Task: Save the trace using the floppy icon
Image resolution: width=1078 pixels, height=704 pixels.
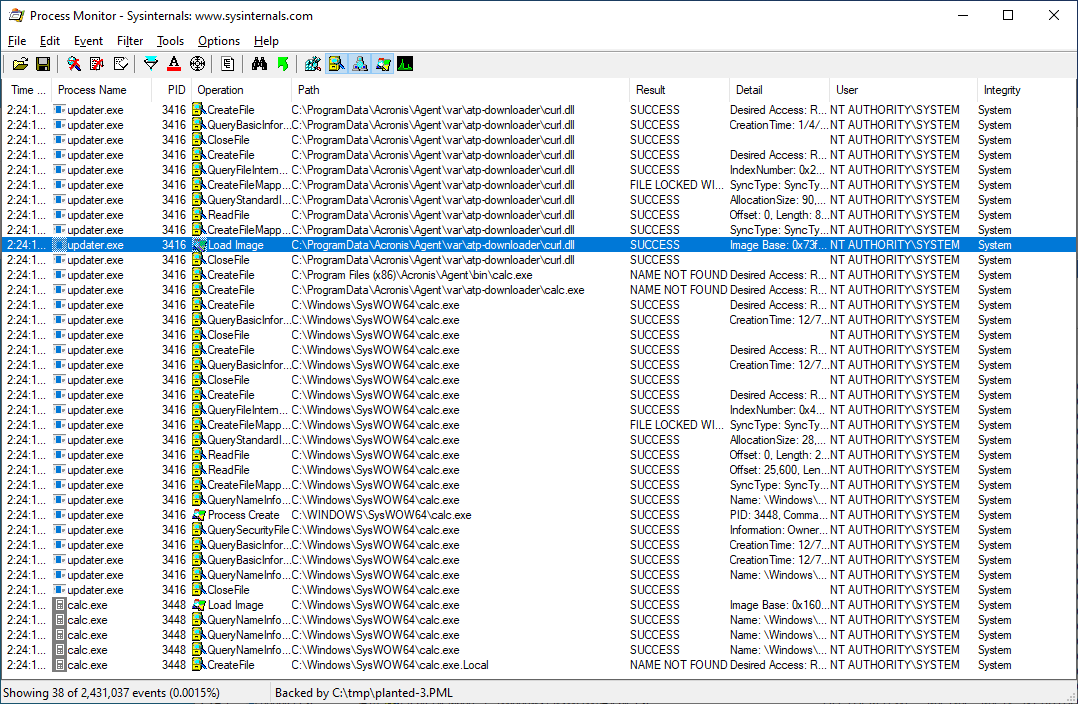Action: click(x=43, y=64)
